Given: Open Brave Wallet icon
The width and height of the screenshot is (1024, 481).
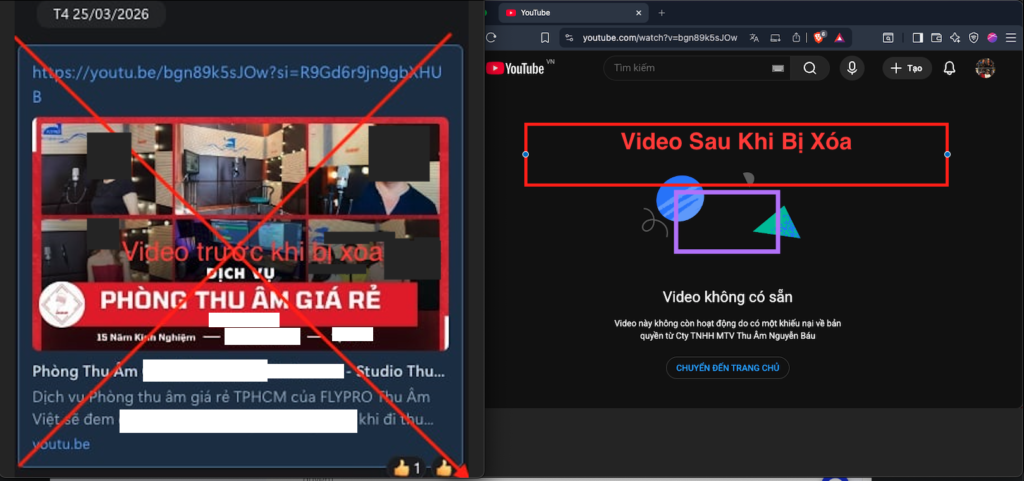Looking at the screenshot, I should pyautogui.click(x=936, y=38).
